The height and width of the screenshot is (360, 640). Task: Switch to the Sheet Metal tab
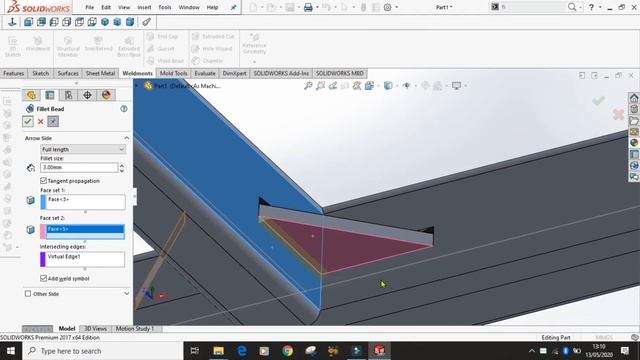coord(100,73)
